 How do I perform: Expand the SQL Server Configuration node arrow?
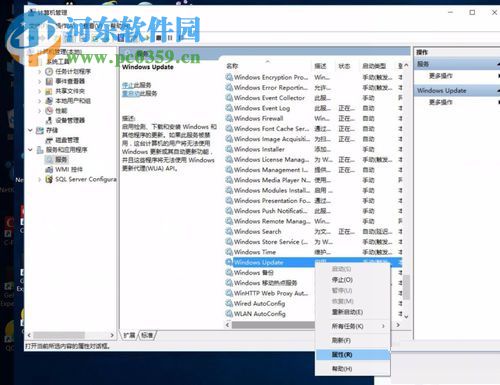point(40,179)
